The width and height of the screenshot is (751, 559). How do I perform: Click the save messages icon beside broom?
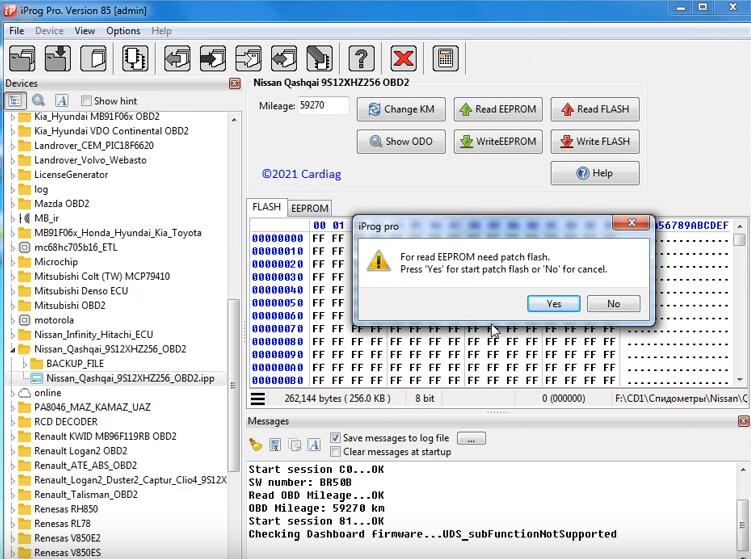pyautogui.click(x=275, y=445)
